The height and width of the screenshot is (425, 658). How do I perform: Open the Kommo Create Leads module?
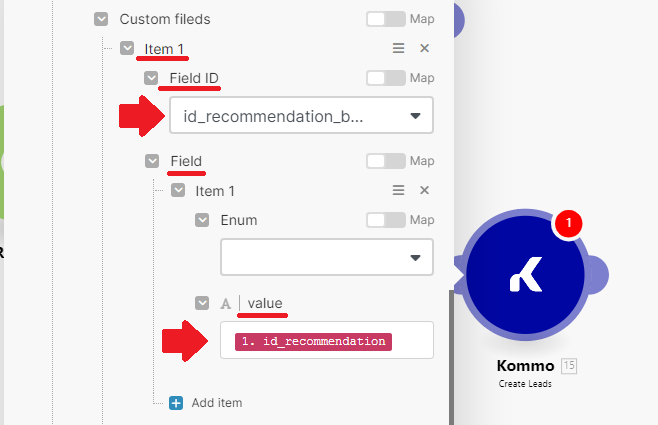tap(525, 275)
